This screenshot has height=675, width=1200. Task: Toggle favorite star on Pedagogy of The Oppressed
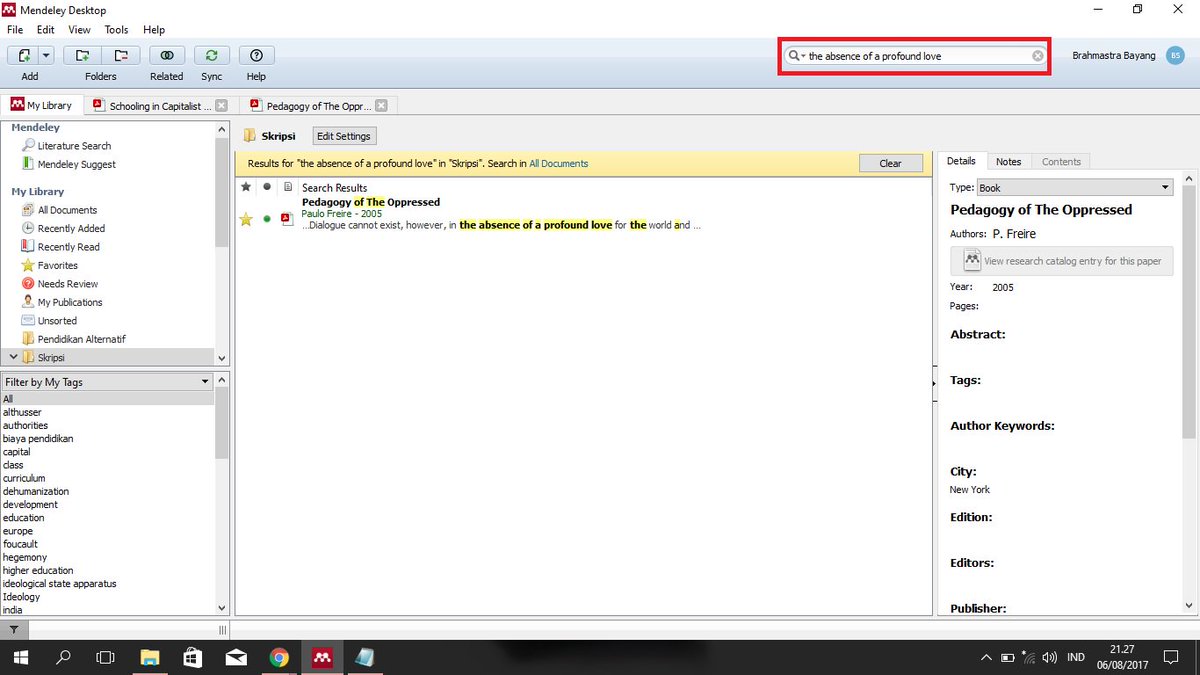pyautogui.click(x=246, y=219)
